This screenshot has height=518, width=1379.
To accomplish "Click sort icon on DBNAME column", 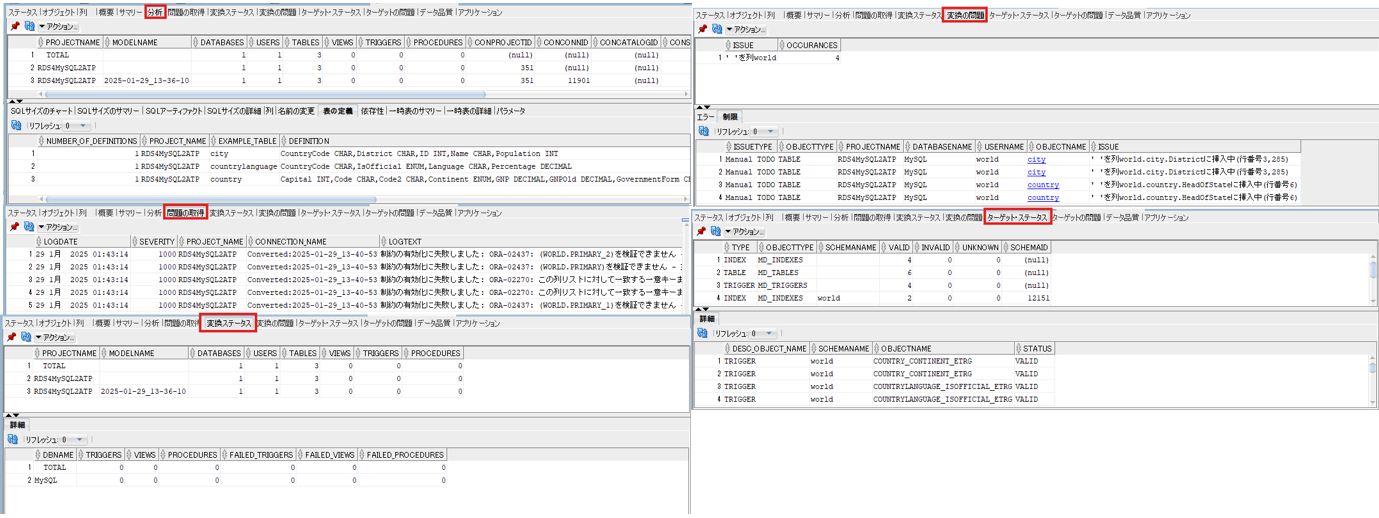I will (x=36, y=455).
